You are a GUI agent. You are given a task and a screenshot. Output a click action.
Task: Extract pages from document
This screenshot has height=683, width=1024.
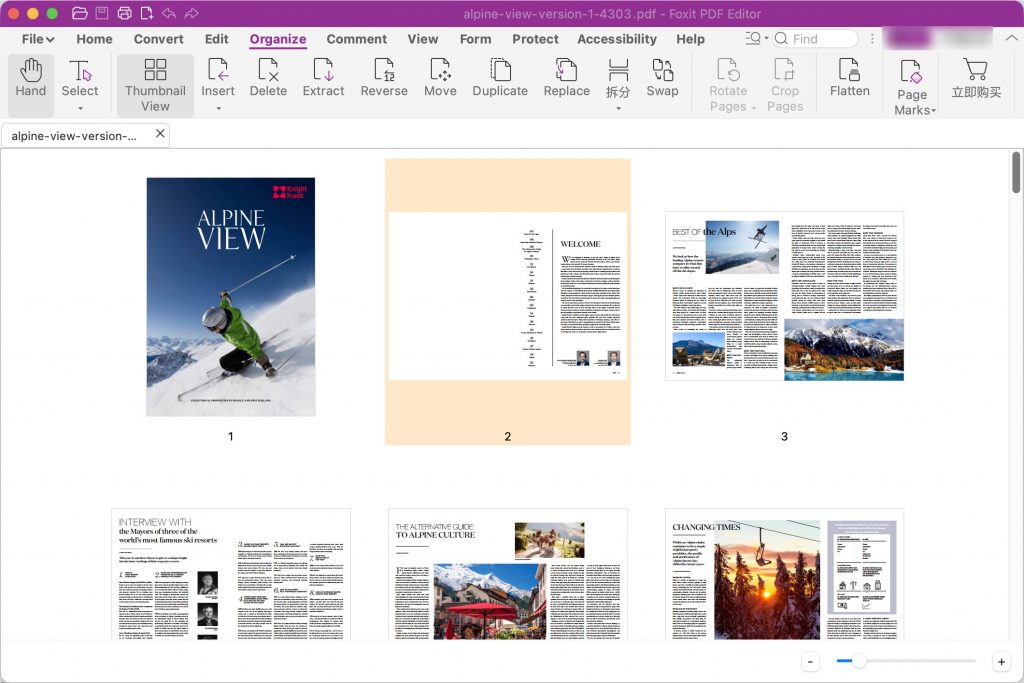pyautogui.click(x=323, y=78)
